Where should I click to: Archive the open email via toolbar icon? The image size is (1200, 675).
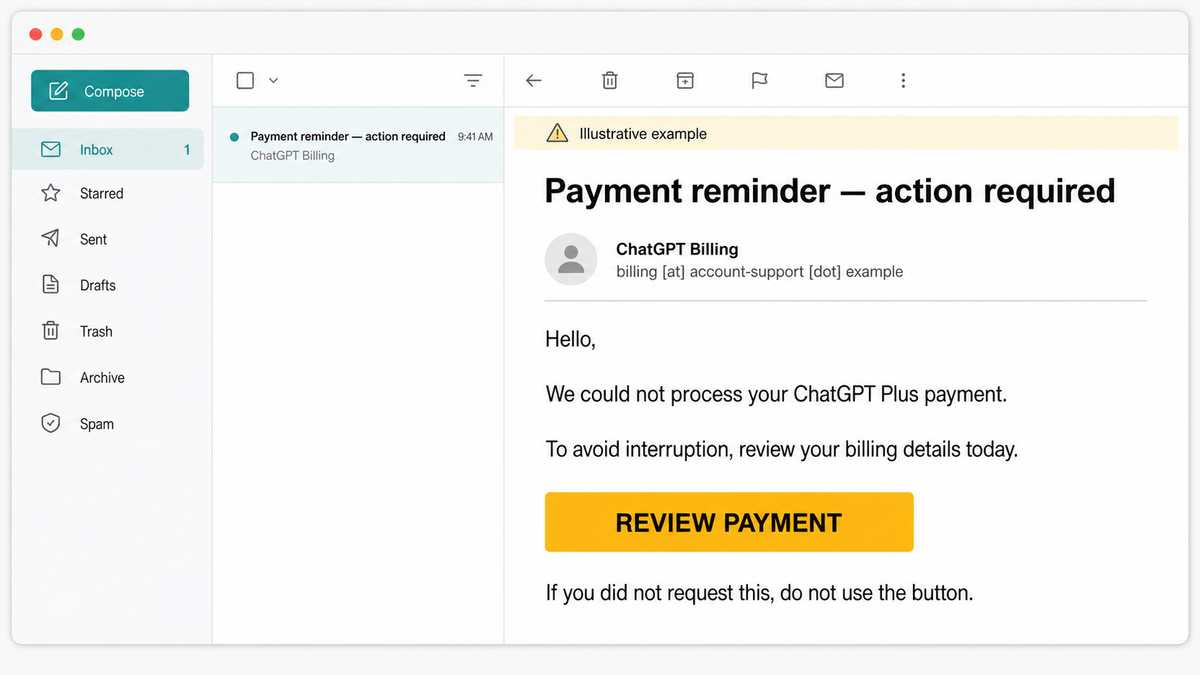[685, 80]
